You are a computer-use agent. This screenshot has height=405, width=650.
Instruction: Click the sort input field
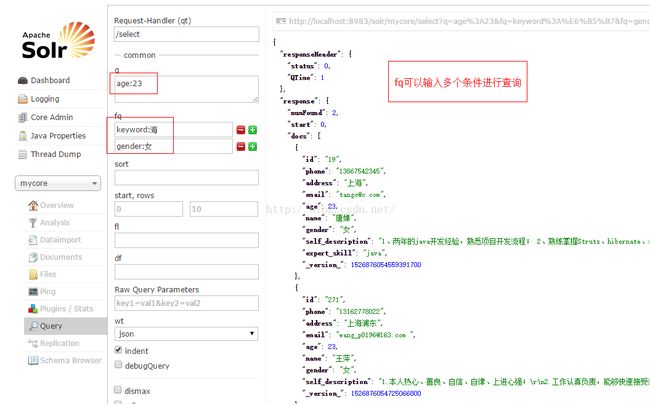pos(184,178)
